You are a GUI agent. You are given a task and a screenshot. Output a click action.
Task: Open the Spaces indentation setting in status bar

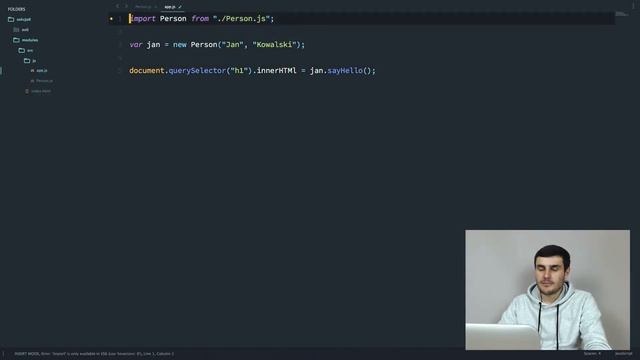point(592,353)
